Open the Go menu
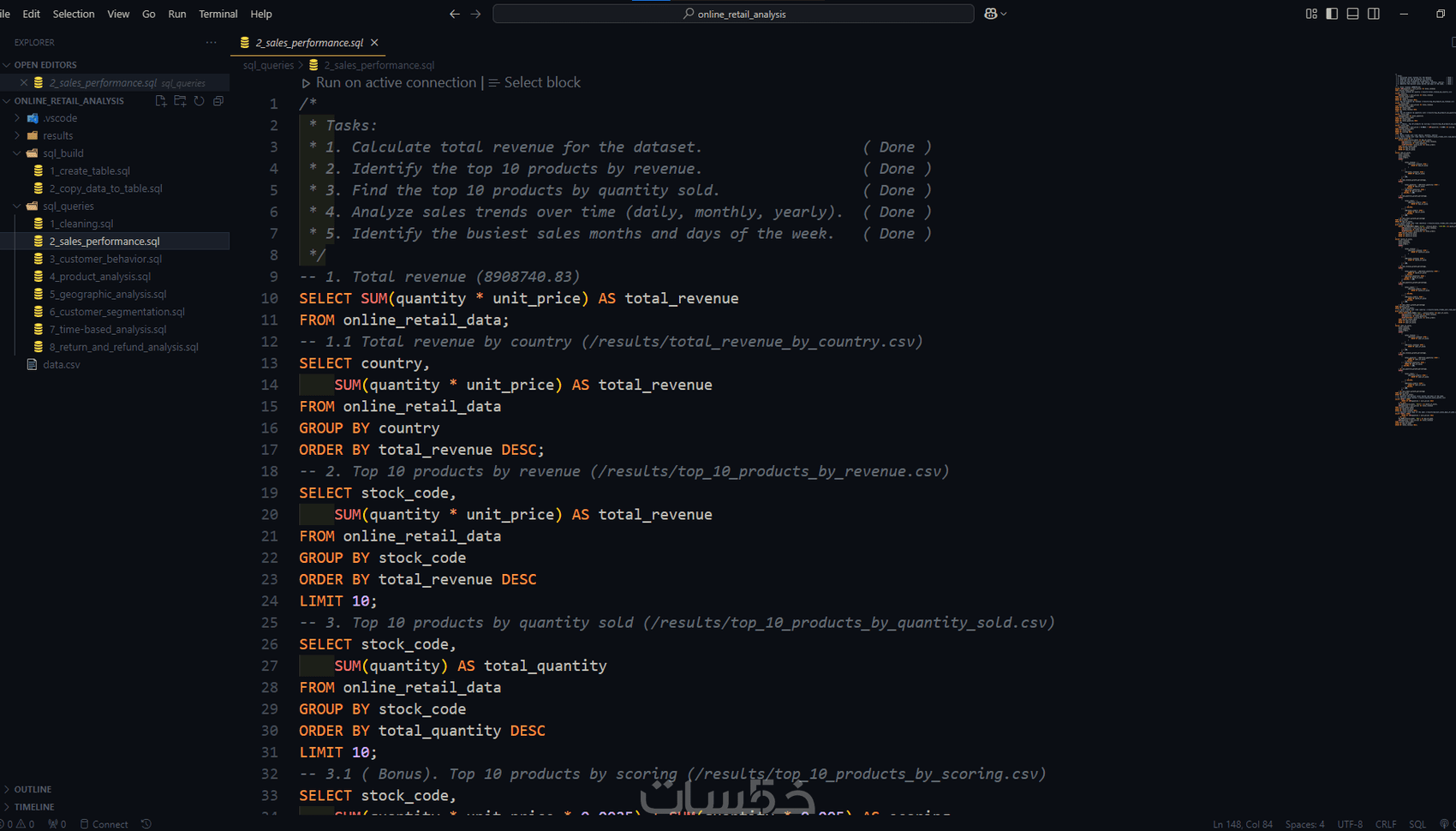The image size is (1456, 831). pyautogui.click(x=149, y=14)
